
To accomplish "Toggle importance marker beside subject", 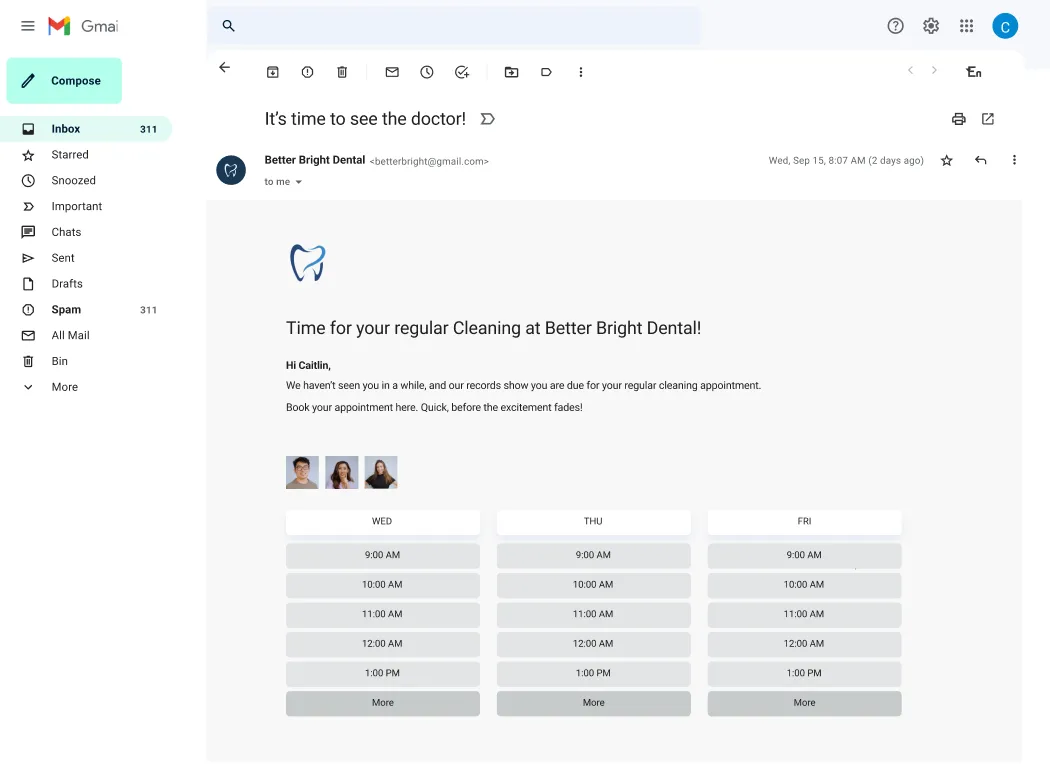I will point(488,119).
